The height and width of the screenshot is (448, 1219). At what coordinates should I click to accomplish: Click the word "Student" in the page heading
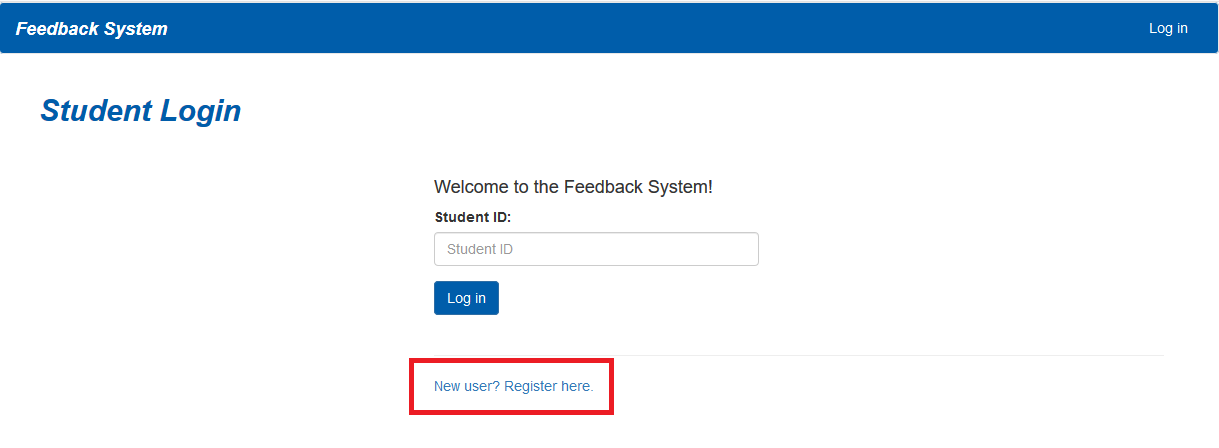(96, 111)
